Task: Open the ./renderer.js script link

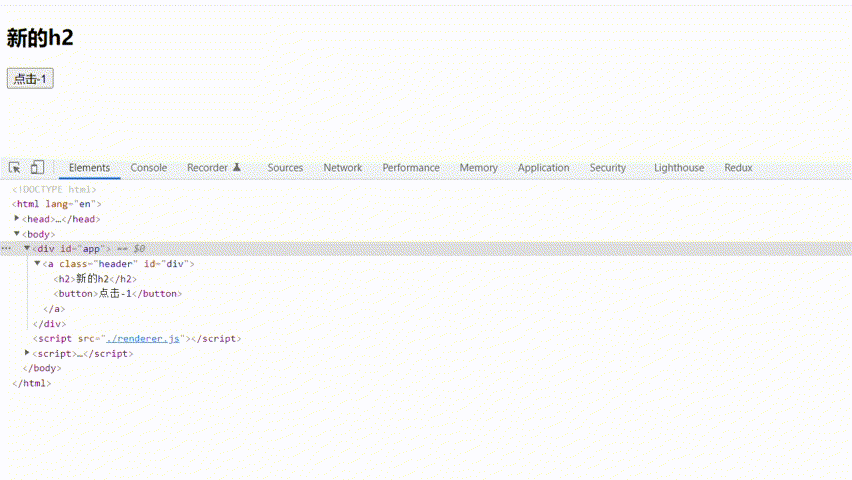Action: [x=143, y=338]
